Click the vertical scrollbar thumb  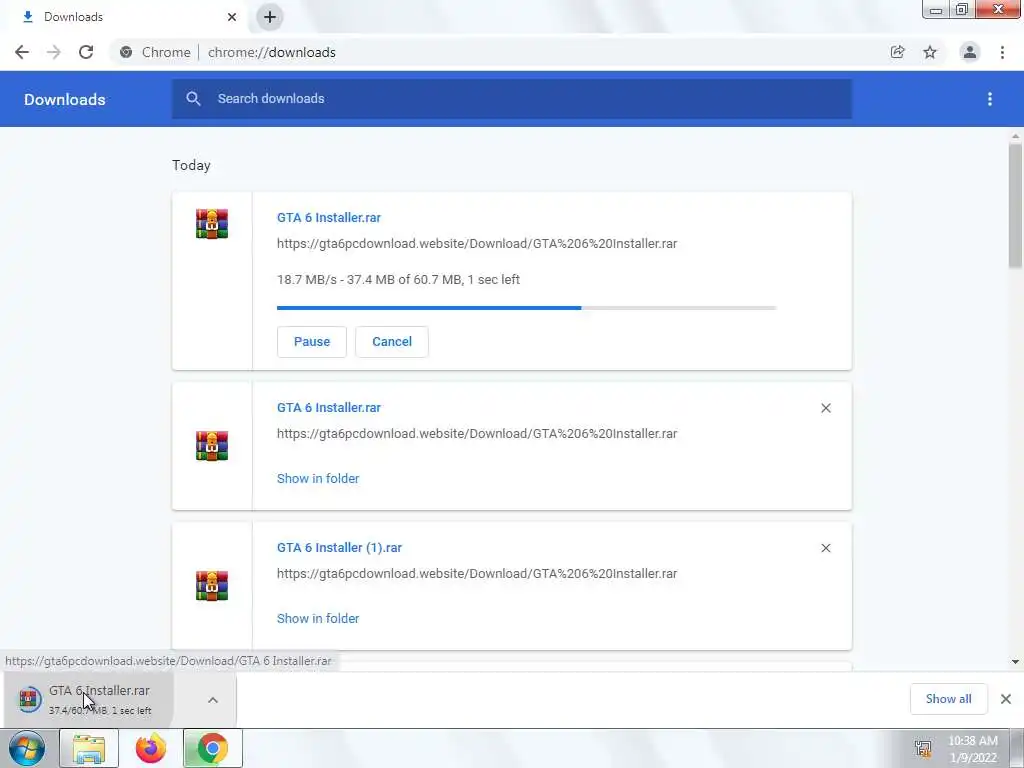pos(1015,206)
